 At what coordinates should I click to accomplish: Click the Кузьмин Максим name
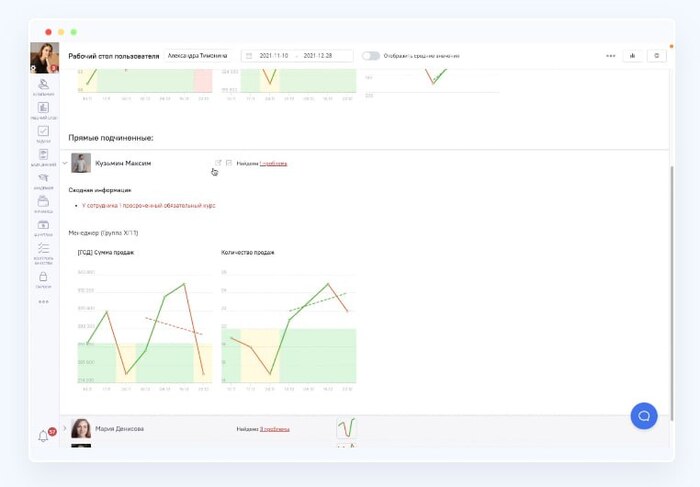tap(123, 163)
